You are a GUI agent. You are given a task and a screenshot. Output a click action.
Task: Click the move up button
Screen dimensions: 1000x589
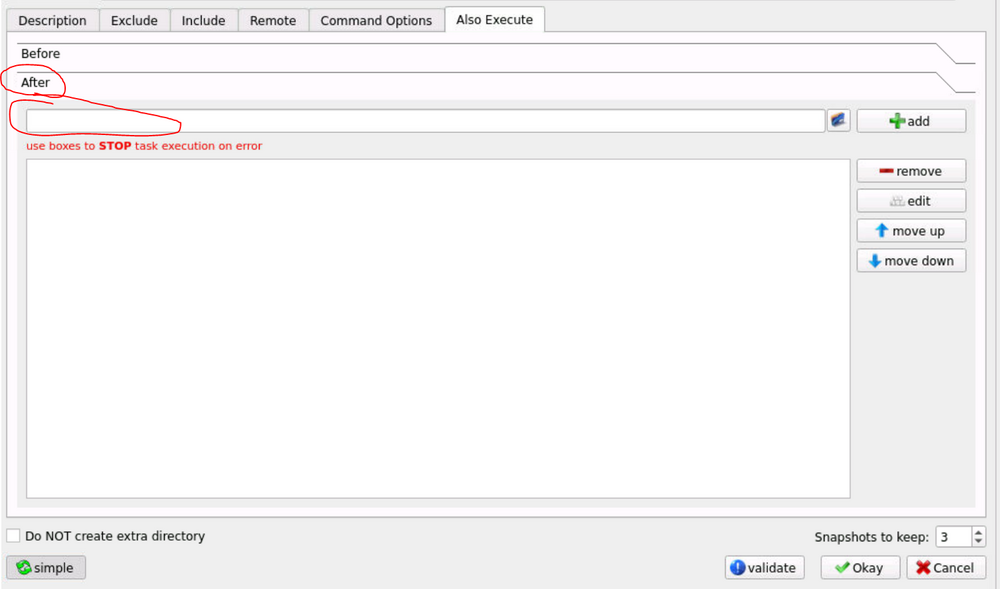click(911, 231)
